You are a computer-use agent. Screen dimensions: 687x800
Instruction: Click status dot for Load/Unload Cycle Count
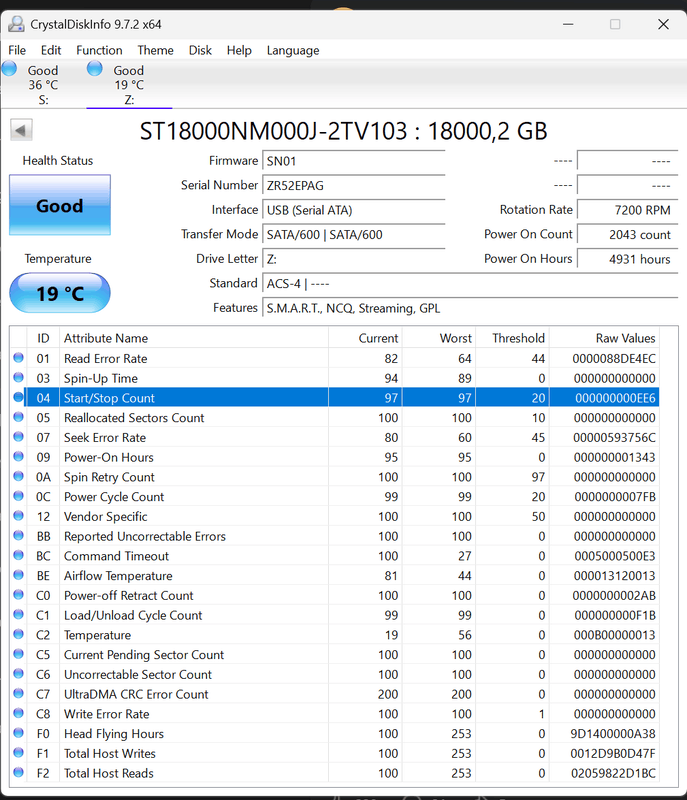coord(18,614)
